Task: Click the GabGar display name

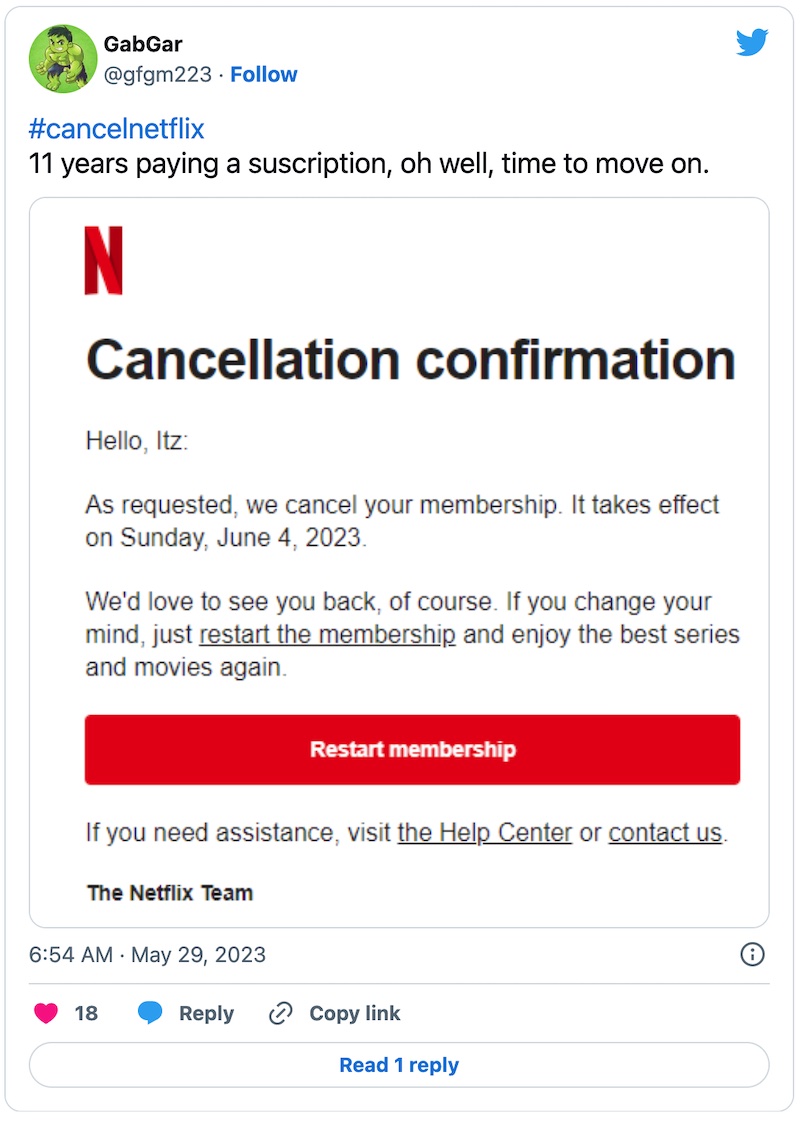Action: pos(143,45)
